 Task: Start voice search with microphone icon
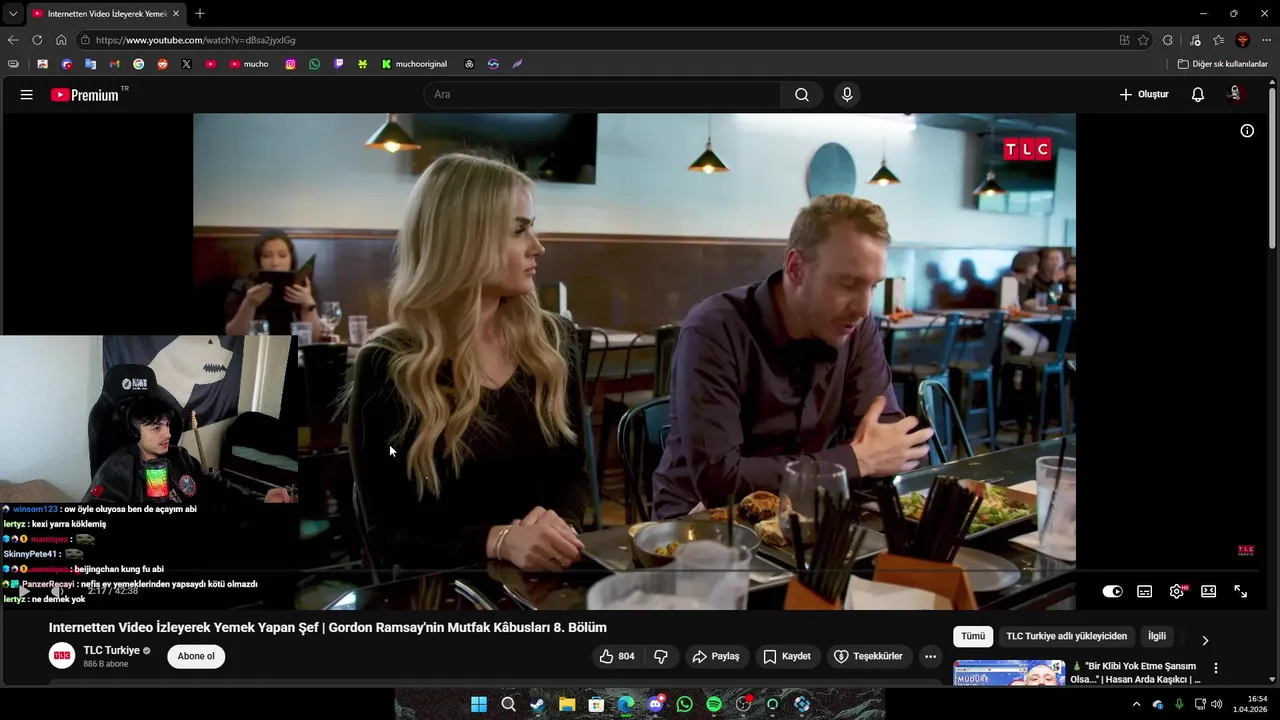point(847,95)
